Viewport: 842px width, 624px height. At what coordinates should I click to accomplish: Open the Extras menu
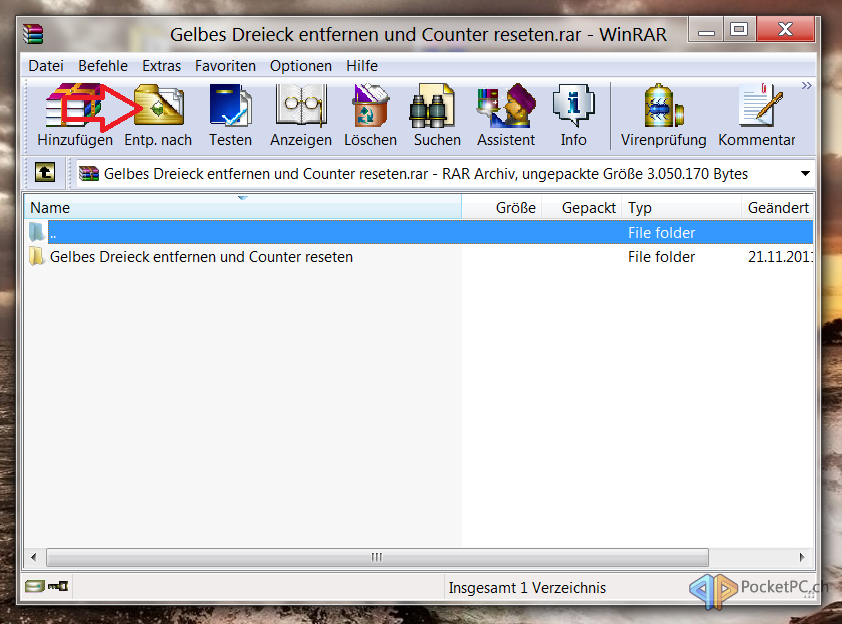click(x=162, y=66)
